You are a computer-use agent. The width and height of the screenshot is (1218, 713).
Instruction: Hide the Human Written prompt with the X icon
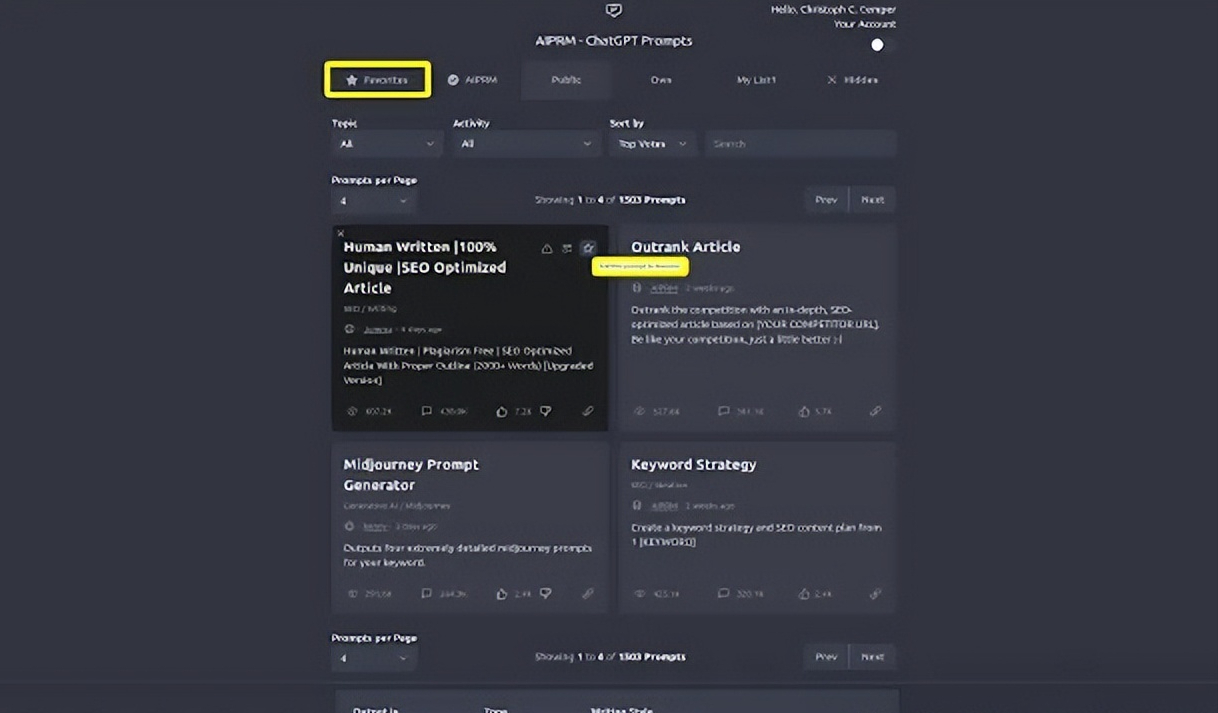tap(340, 233)
